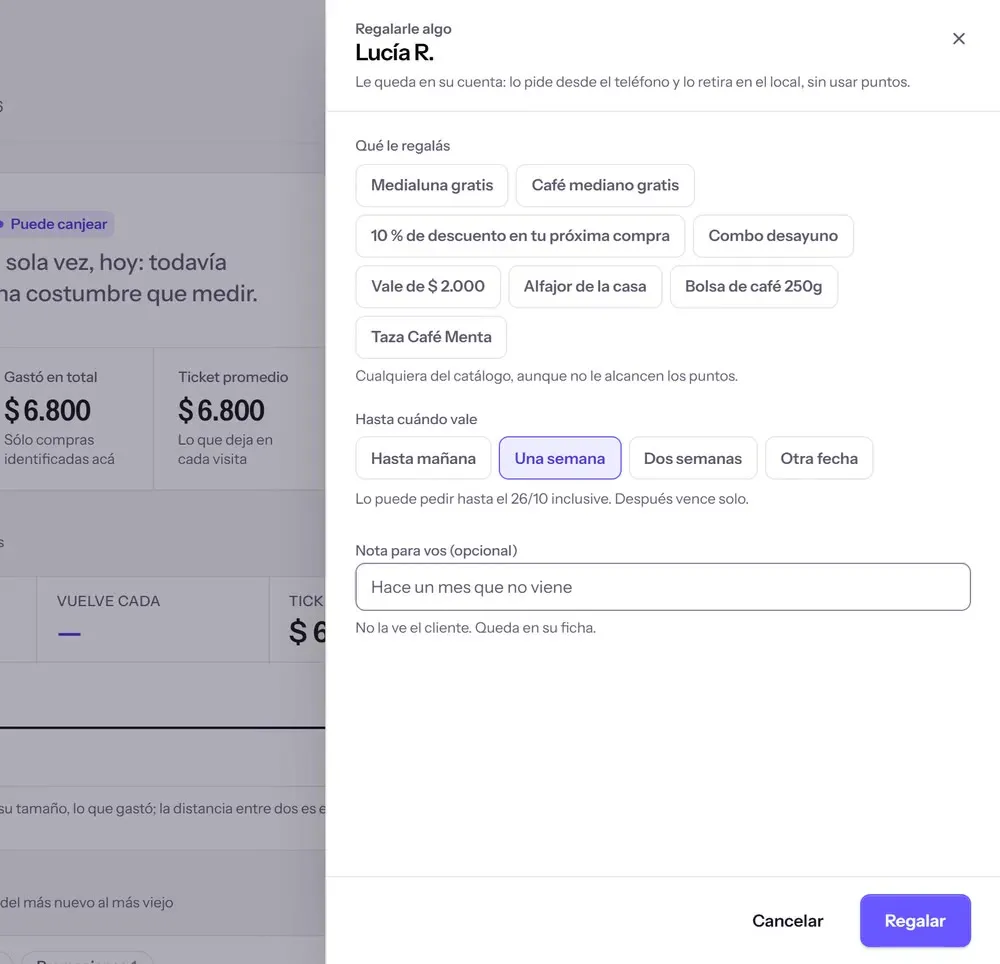Click the 'Hasta cuándo vale' label
The height and width of the screenshot is (964, 1000).
point(416,420)
